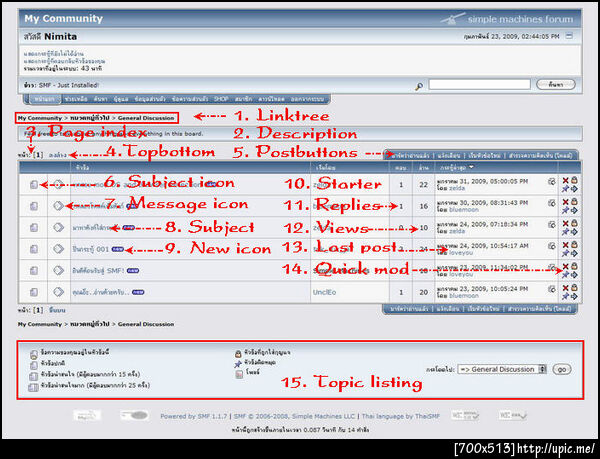Lock topic last posted 07:18:34 PM

tap(574, 223)
